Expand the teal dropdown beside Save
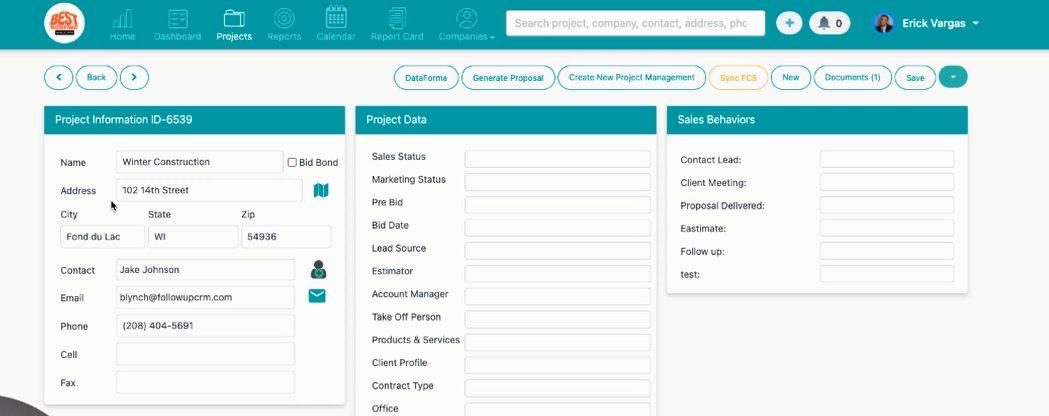The height and width of the screenshot is (416, 1049). (x=953, y=77)
